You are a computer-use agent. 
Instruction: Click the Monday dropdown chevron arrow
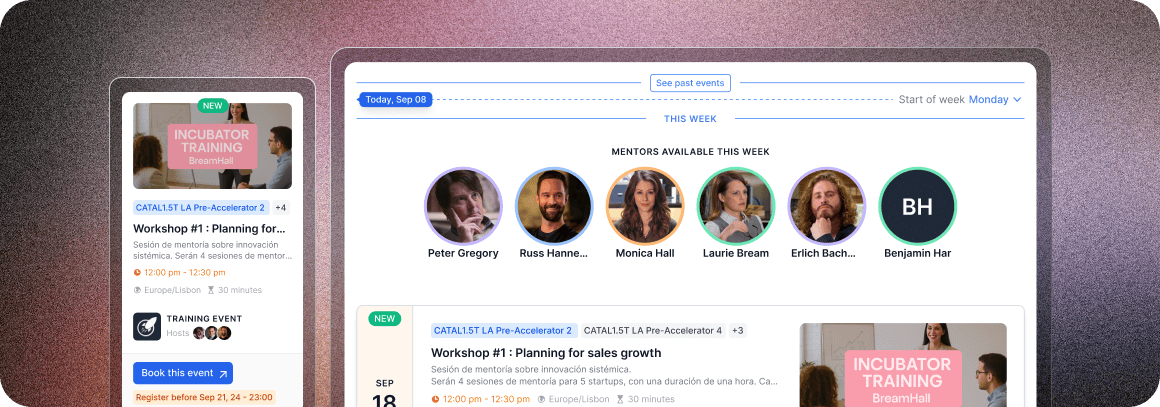(1017, 100)
